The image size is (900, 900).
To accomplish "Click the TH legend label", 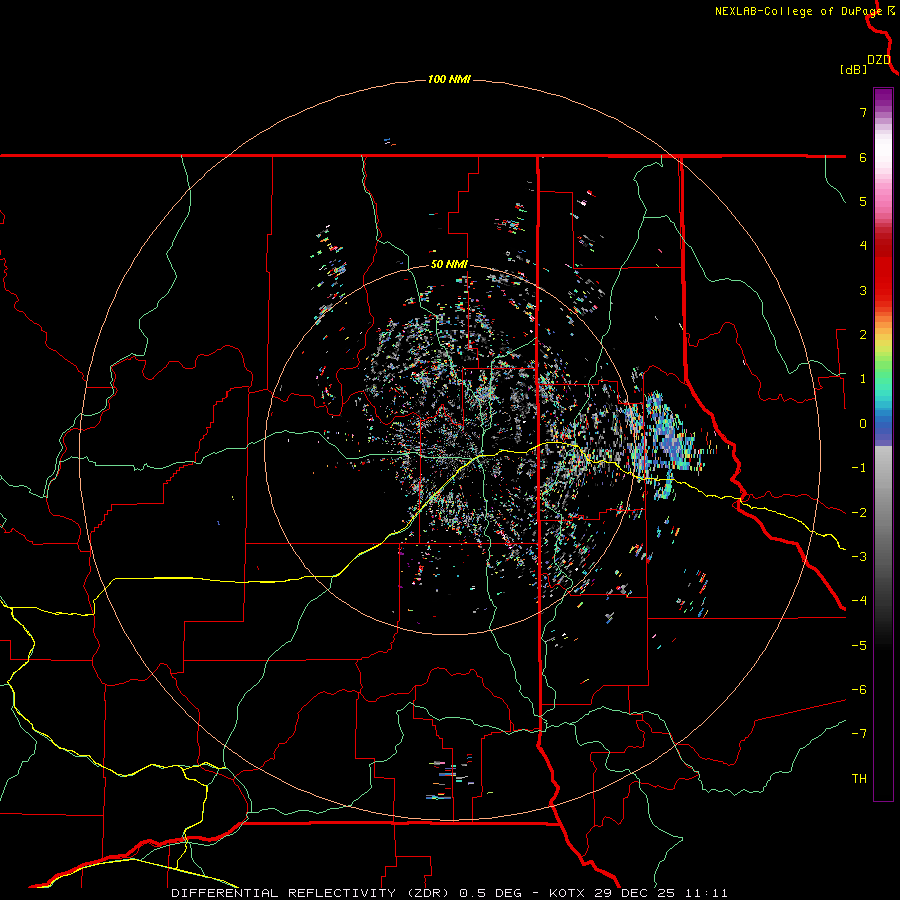I will click(859, 779).
